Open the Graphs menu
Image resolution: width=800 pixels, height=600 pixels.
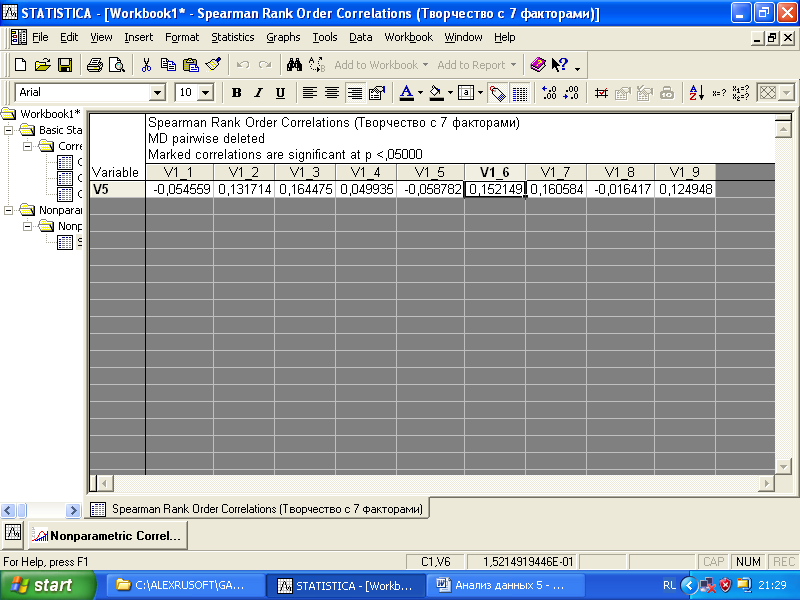[283, 37]
